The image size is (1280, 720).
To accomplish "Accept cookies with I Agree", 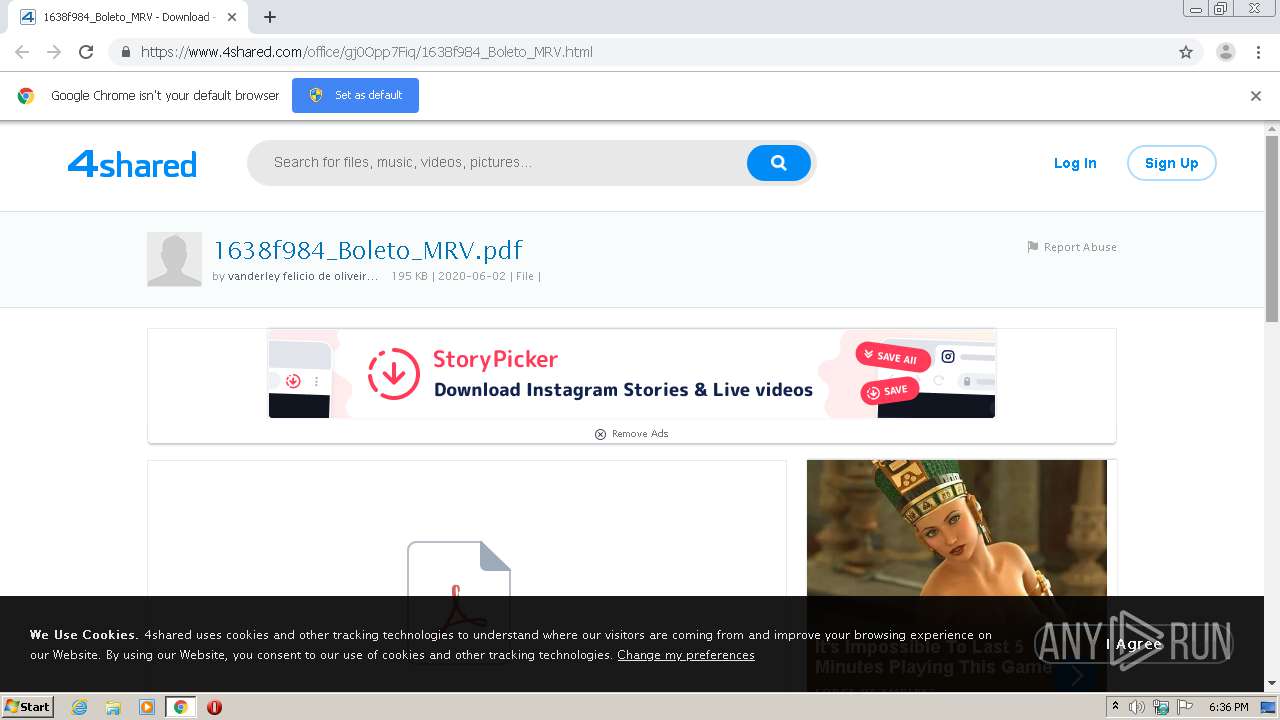I will click(x=1134, y=645).
